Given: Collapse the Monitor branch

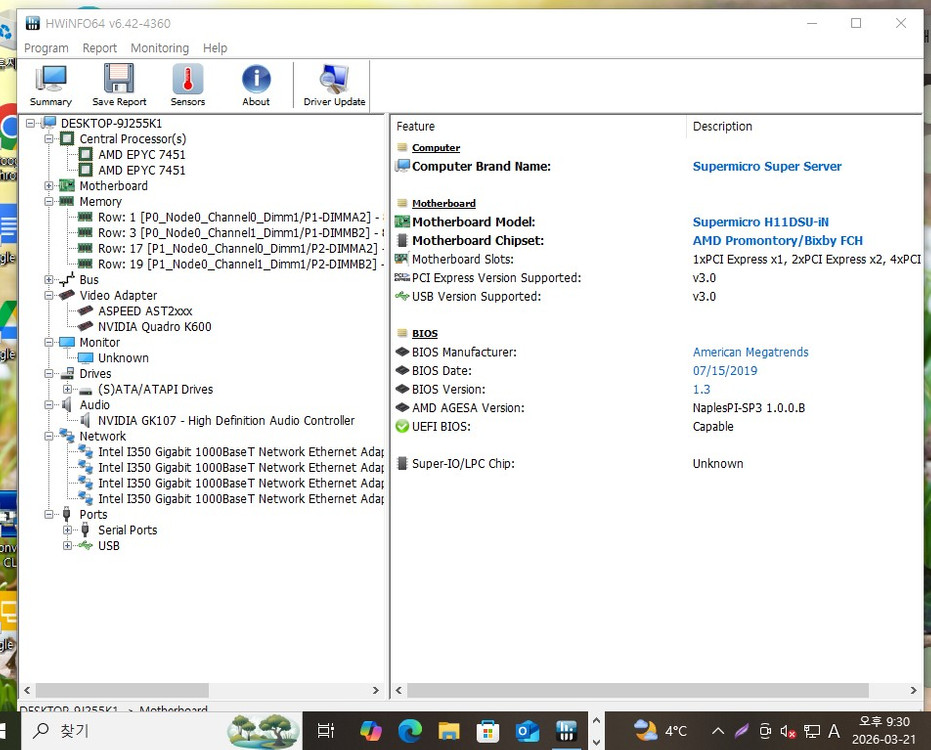Looking at the screenshot, I should tap(49, 342).
